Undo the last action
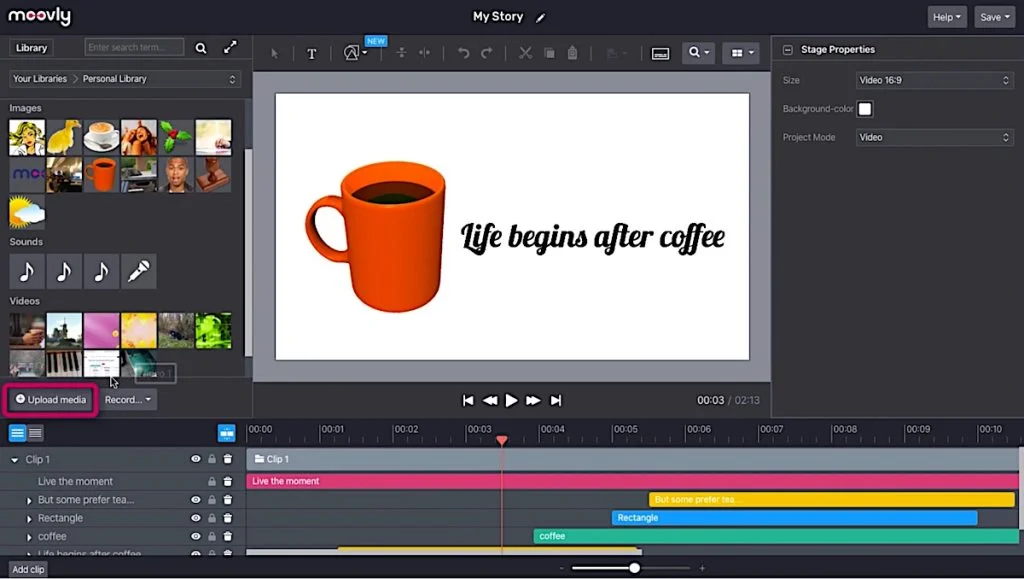 (463, 53)
